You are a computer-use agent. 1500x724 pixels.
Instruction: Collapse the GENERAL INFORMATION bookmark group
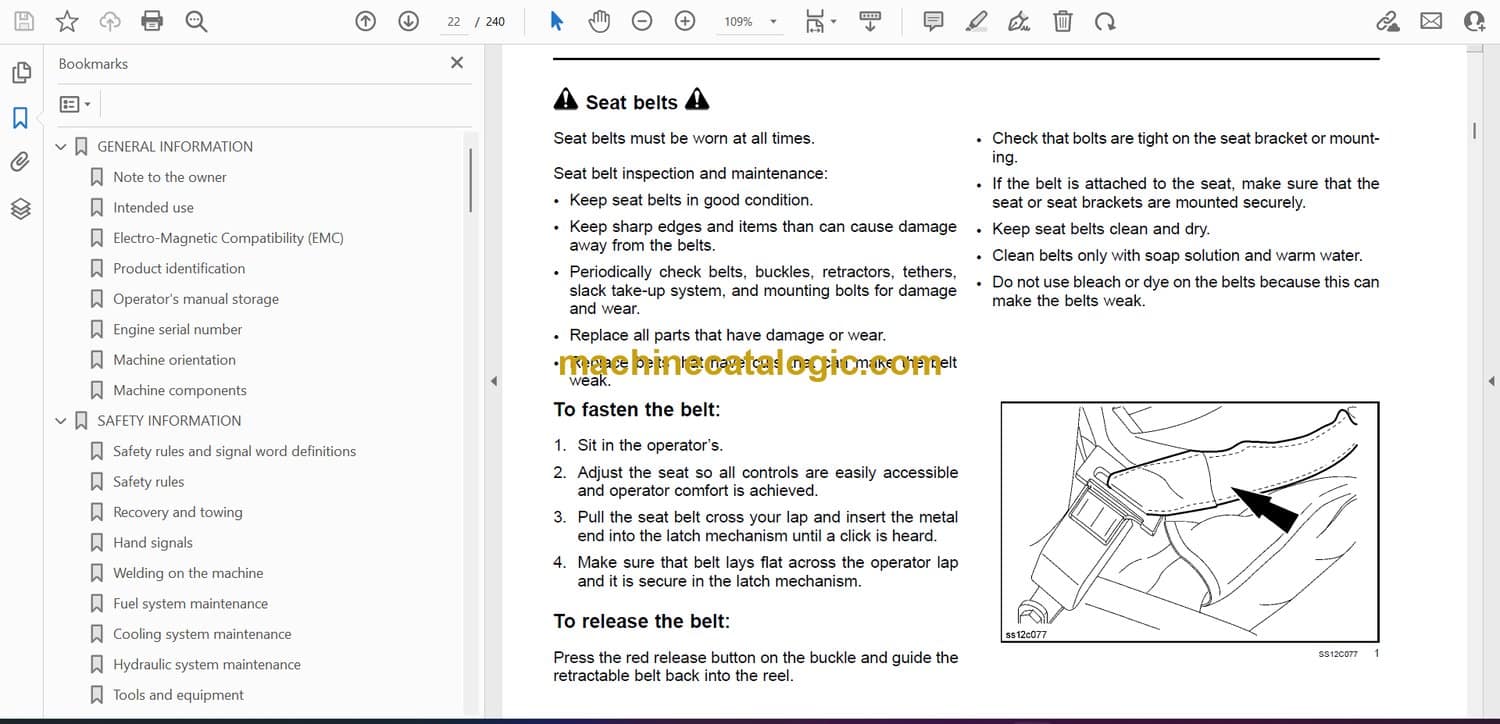(x=61, y=147)
